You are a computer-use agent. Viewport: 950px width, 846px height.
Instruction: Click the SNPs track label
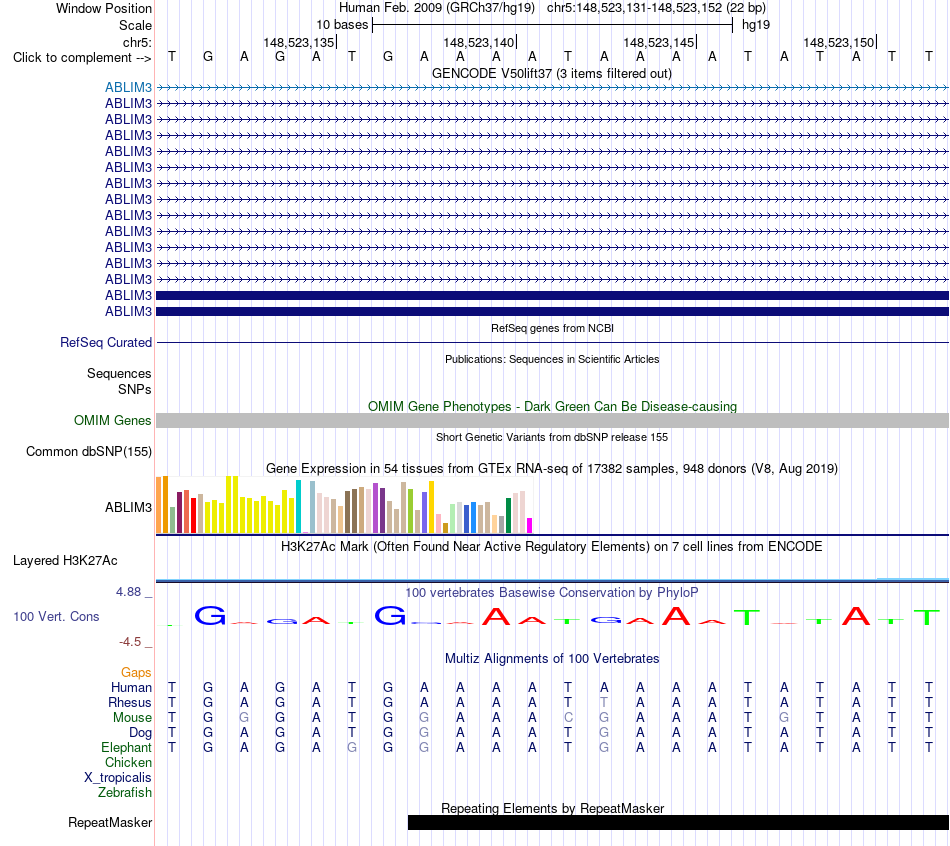pyautogui.click(x=135, y=390)
